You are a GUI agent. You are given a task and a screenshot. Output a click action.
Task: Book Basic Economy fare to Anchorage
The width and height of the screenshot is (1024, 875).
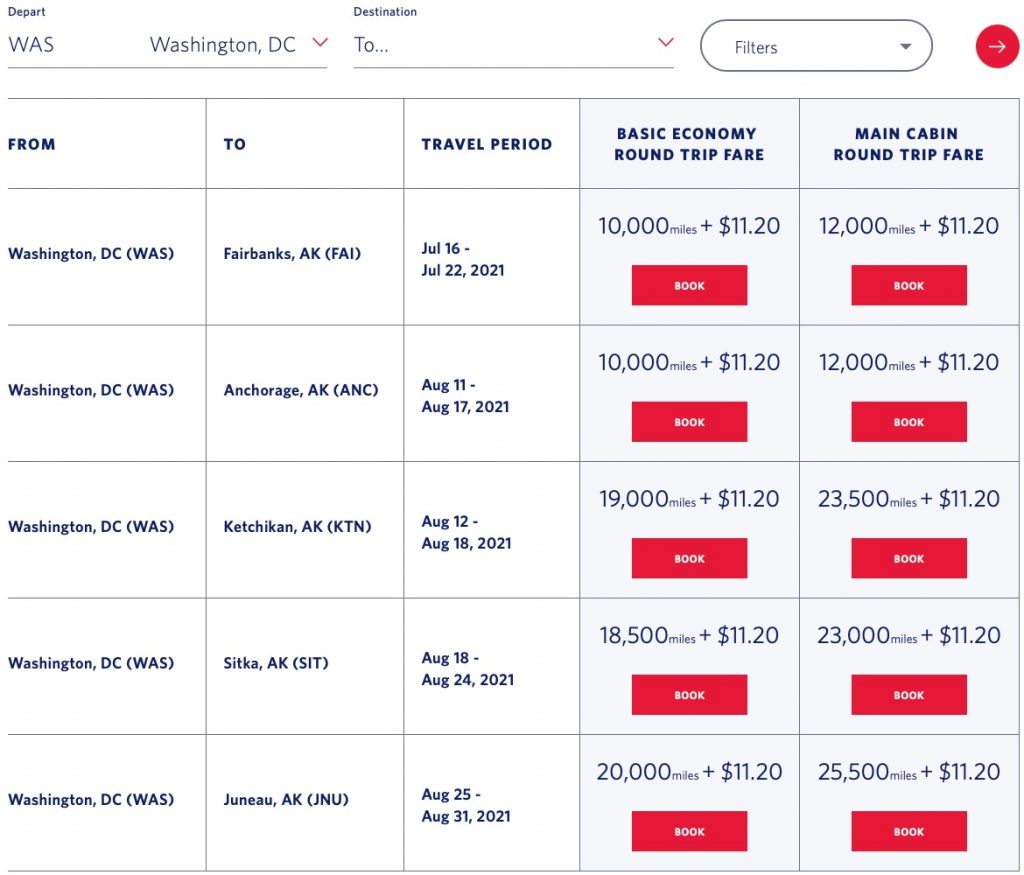point(689,422)
